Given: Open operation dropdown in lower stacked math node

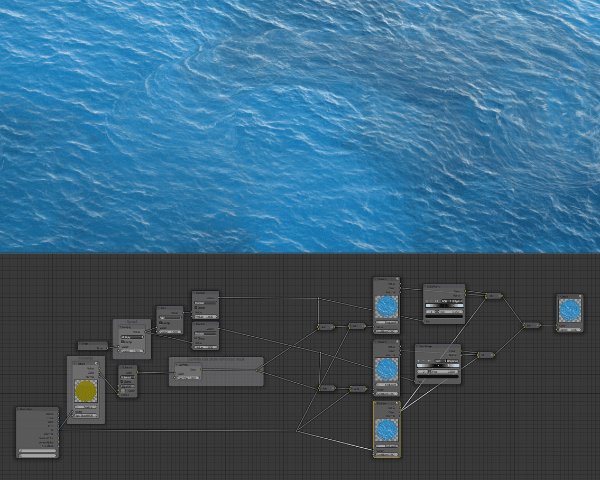Looking at the screenshot, I should click(206, 334).
